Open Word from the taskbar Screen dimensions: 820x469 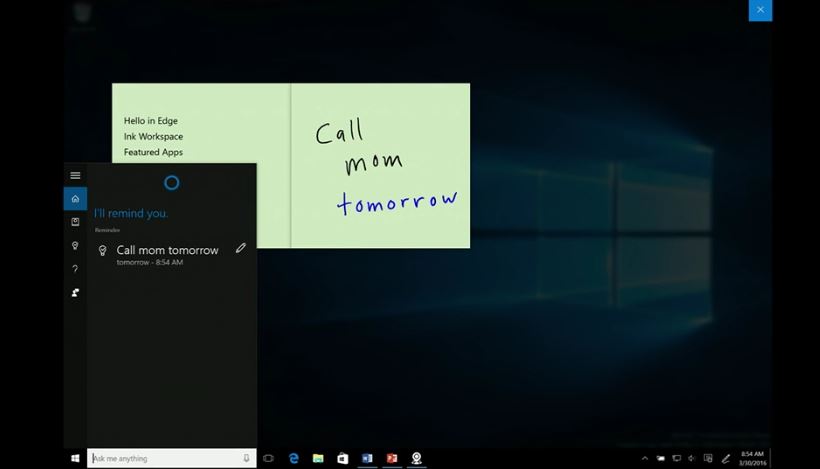pos(367,458)
